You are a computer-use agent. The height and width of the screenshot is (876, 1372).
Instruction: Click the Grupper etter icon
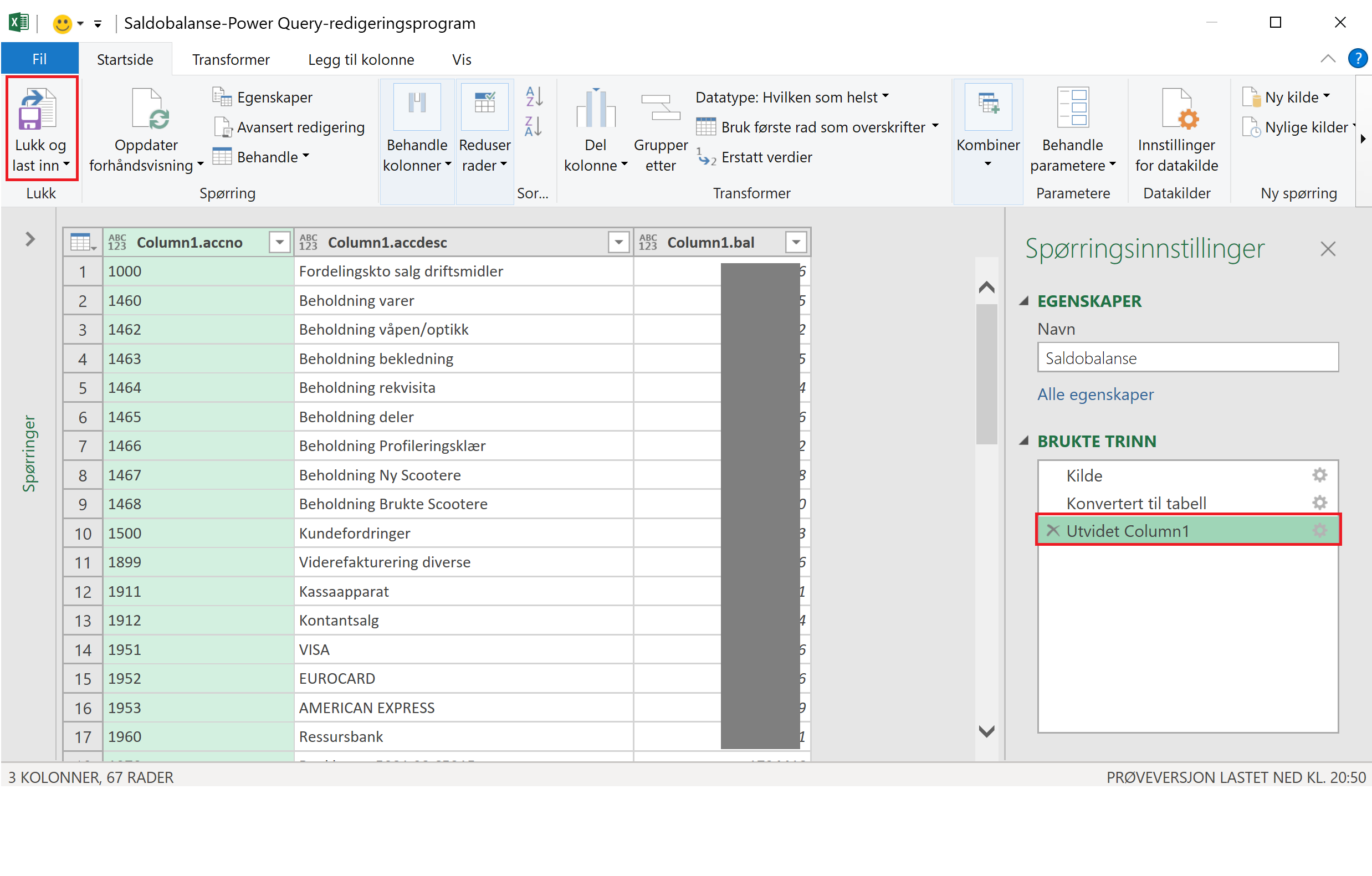point(660,108)
